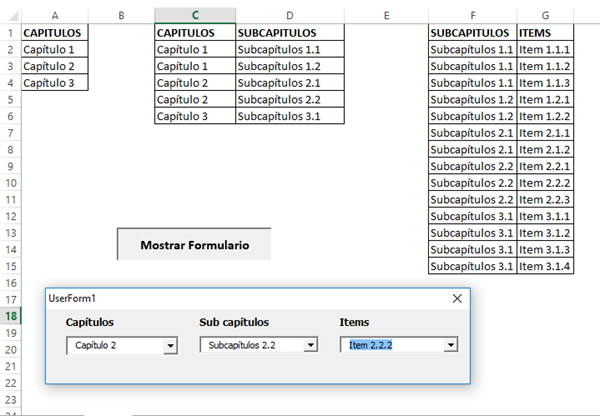Select row 18 header
This screenshot has height=416, width=600.
(x=9, y=316)
